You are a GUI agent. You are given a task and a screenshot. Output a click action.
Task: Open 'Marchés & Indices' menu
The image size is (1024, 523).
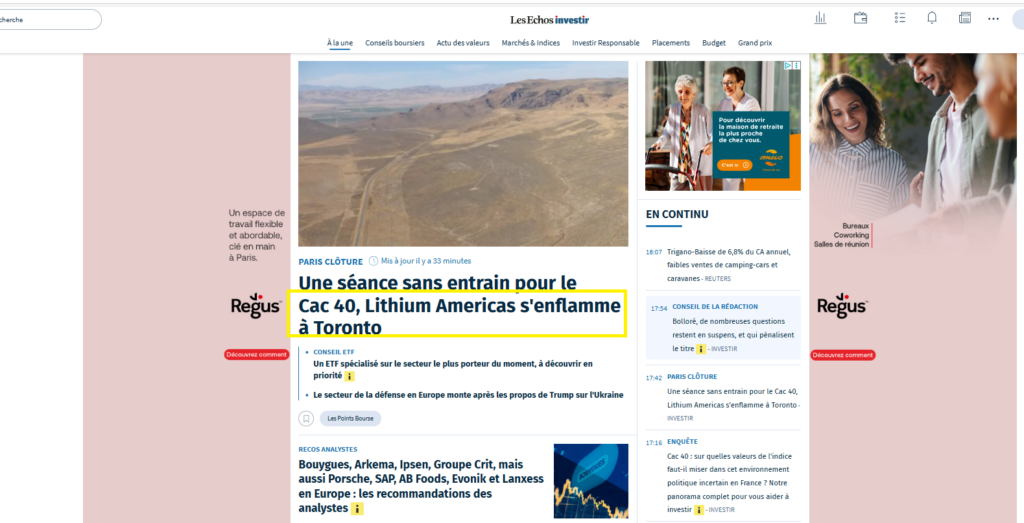pyautogui.click(x=531, y=43)
